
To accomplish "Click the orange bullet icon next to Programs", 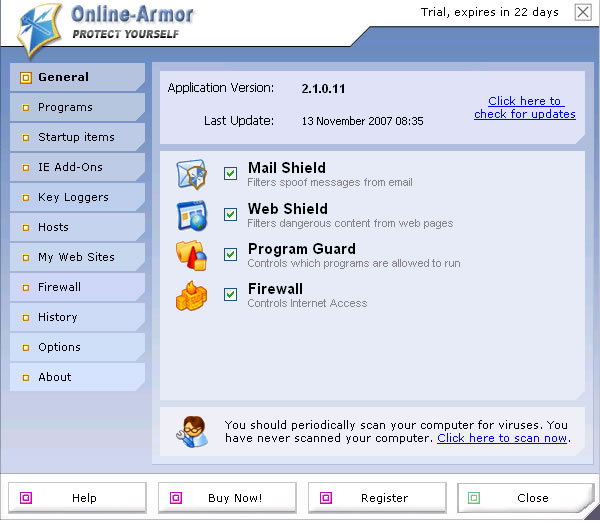I will coord(26,108).
